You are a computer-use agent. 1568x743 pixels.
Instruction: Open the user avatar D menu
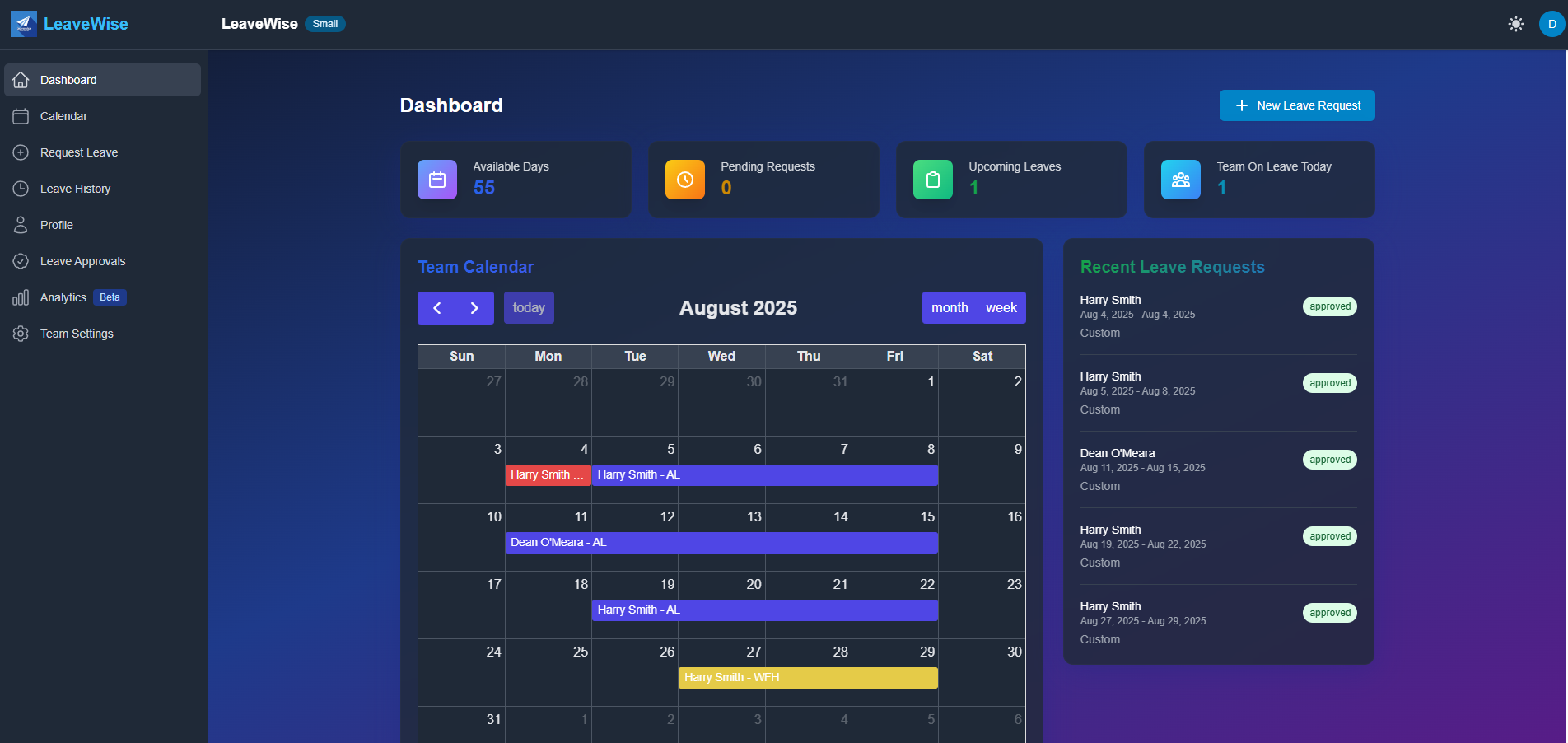(x=1552, y=24)
